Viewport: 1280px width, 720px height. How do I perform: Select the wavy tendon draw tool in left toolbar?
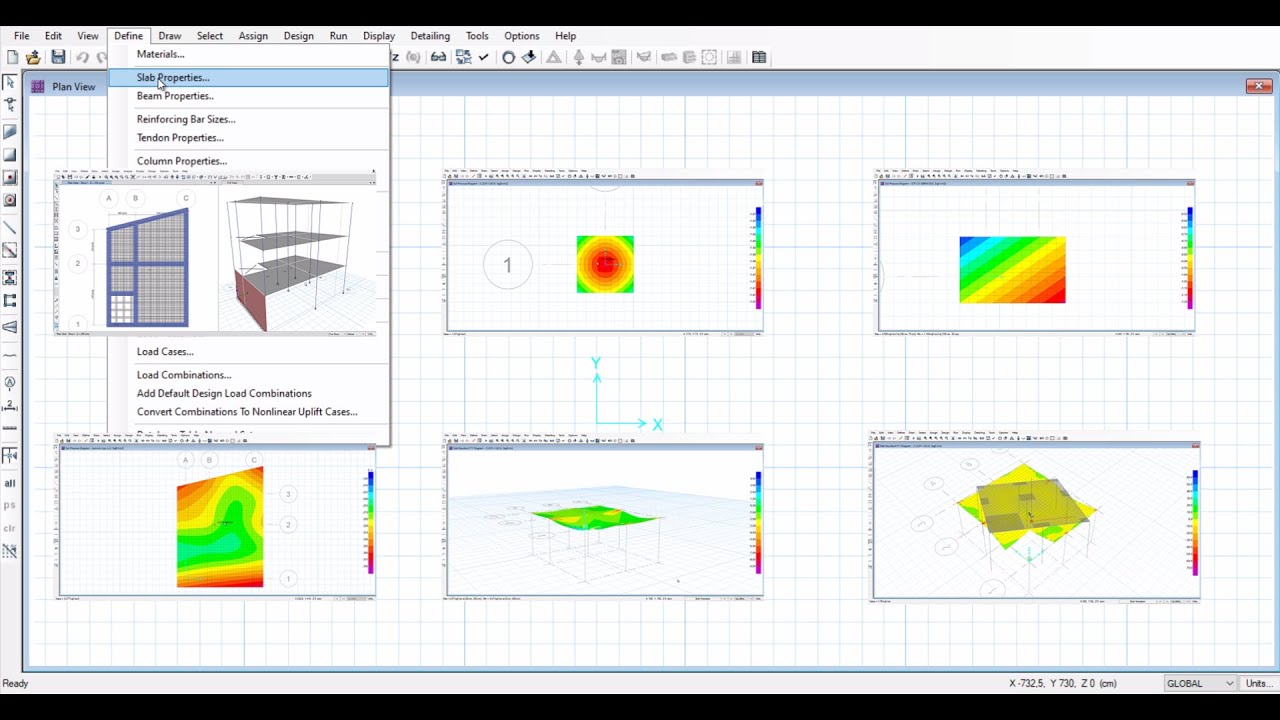[10, 355]
